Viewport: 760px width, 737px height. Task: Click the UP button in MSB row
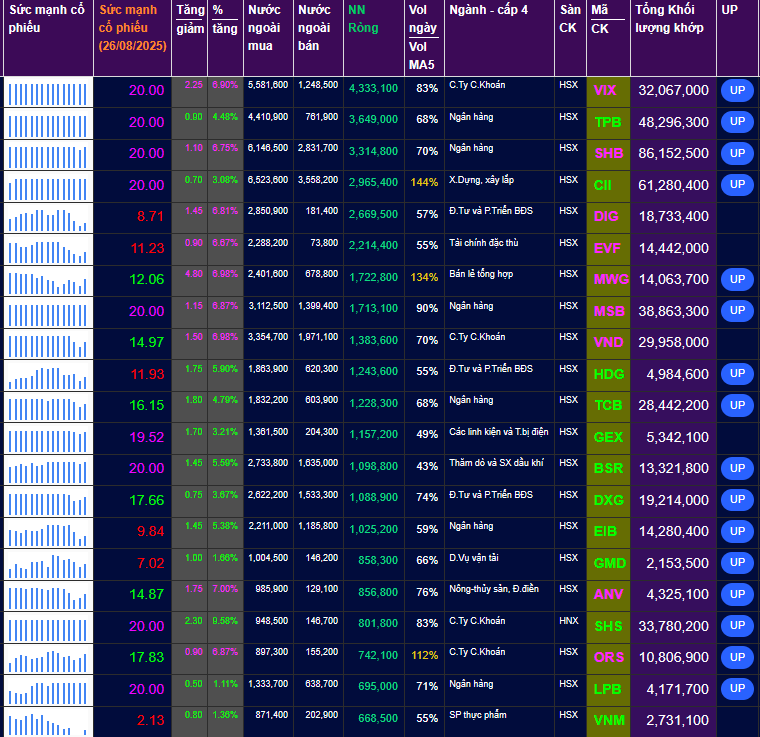pyautogui.click(x=737, y=310)
